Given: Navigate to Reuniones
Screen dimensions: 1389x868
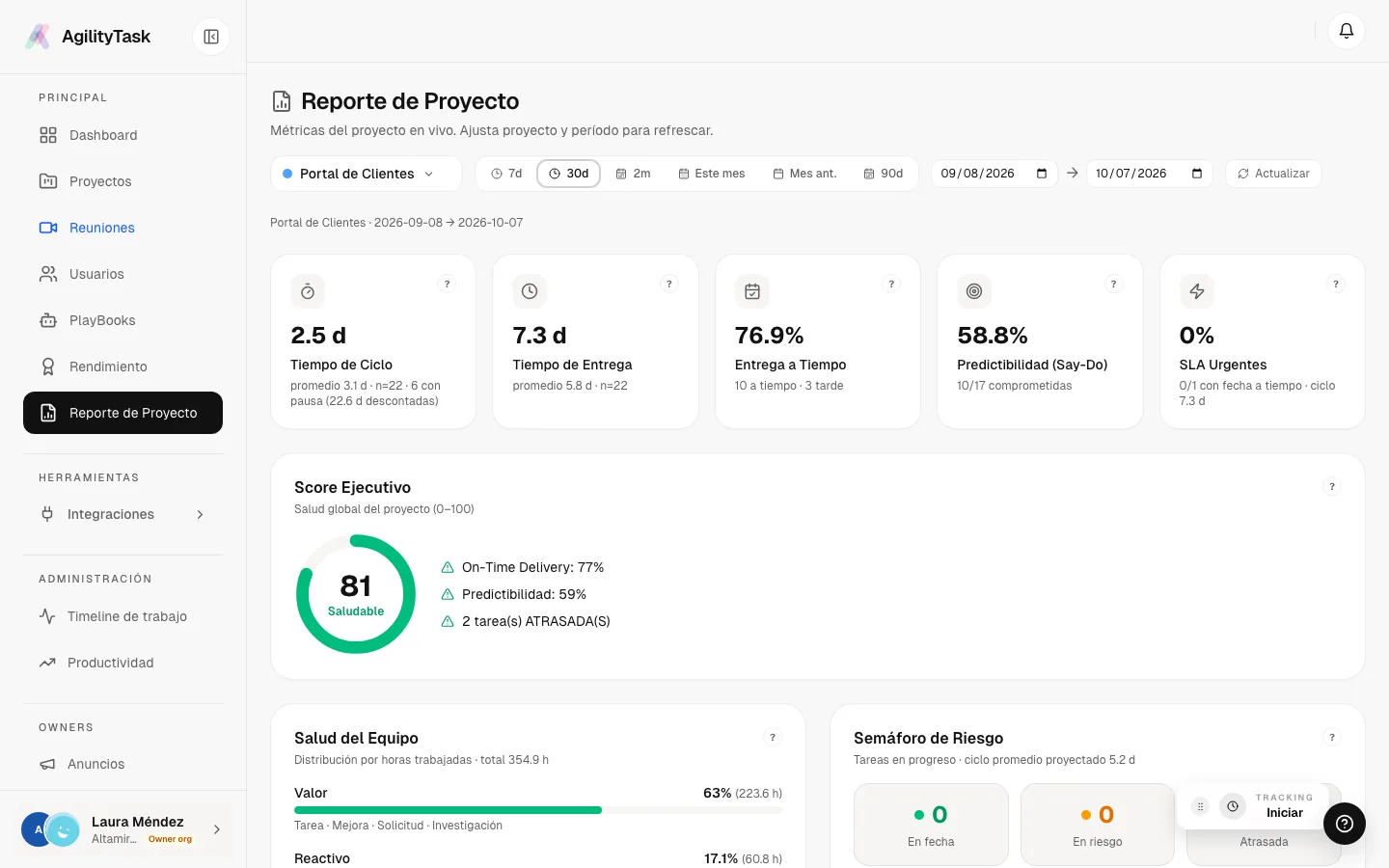Looking at the screenshot, I should coord(123,228).
